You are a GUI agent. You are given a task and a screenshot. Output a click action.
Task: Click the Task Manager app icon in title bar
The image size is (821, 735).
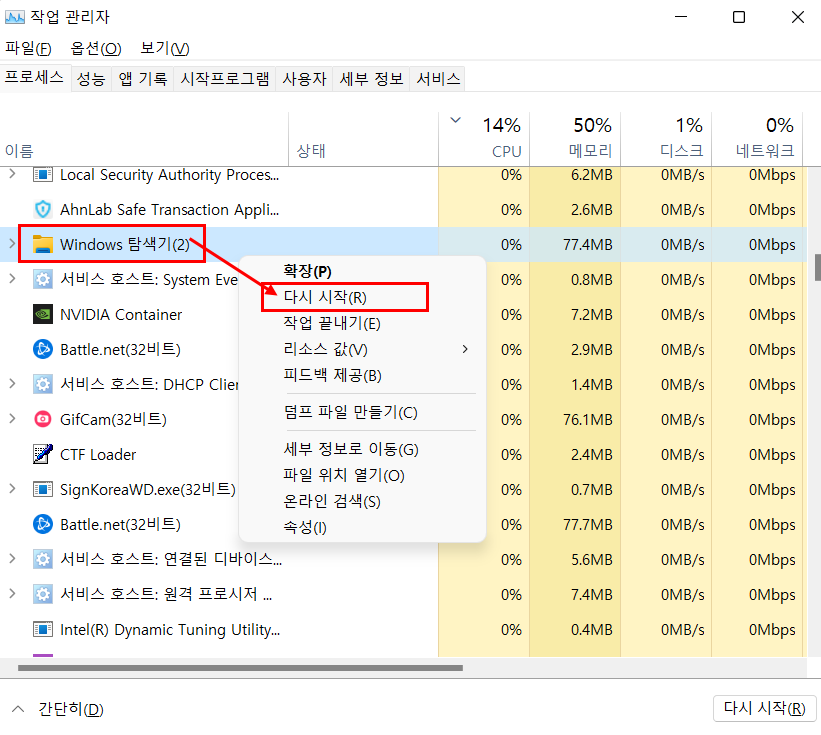[15, 17]
